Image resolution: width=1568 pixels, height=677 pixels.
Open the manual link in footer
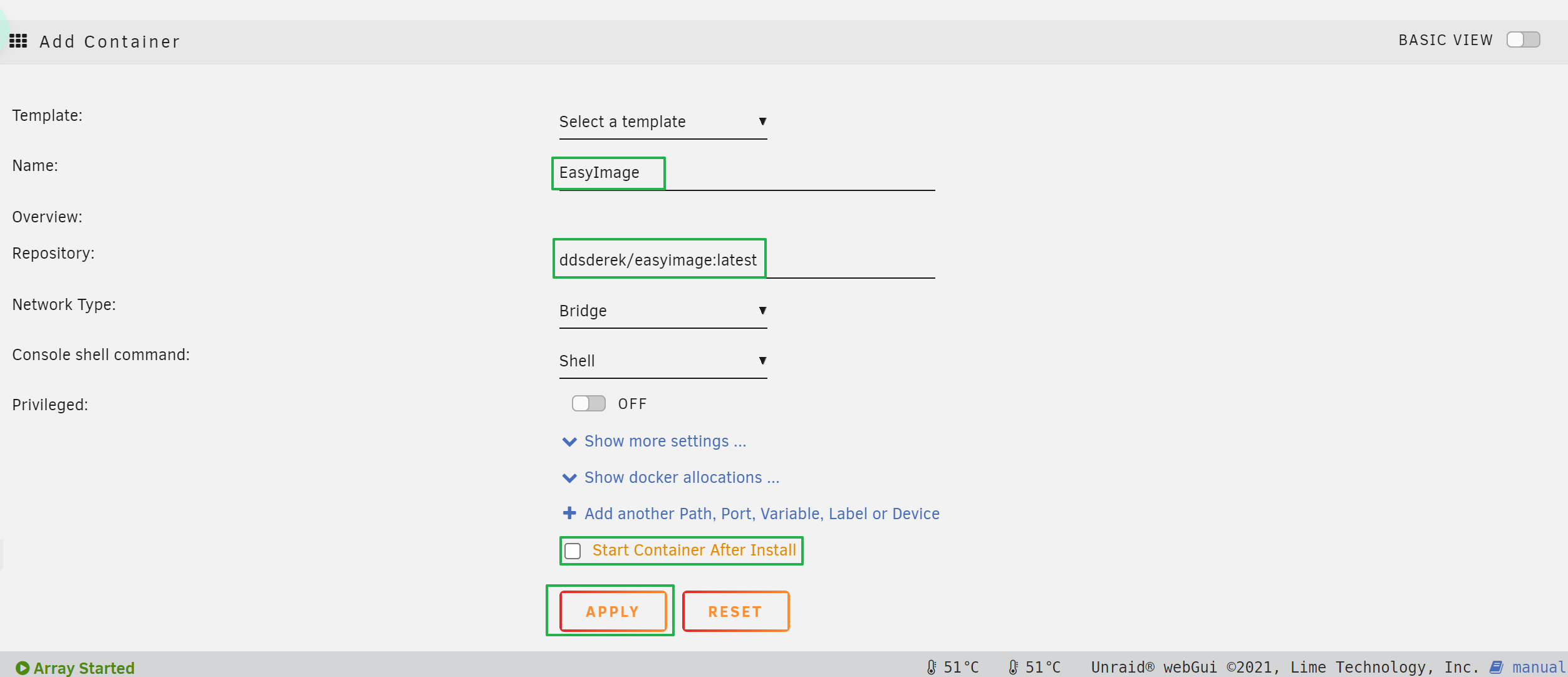[1528, 668]
